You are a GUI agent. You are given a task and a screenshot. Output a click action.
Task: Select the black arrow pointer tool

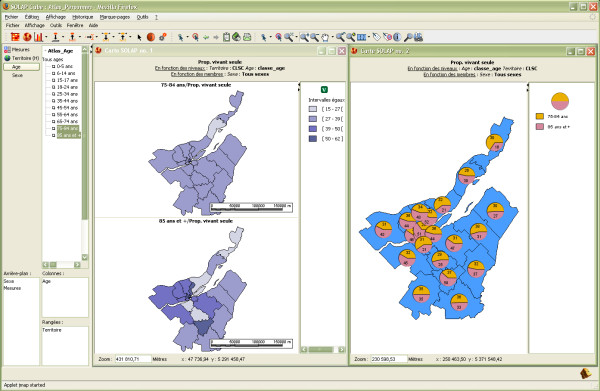coord(139,37)
